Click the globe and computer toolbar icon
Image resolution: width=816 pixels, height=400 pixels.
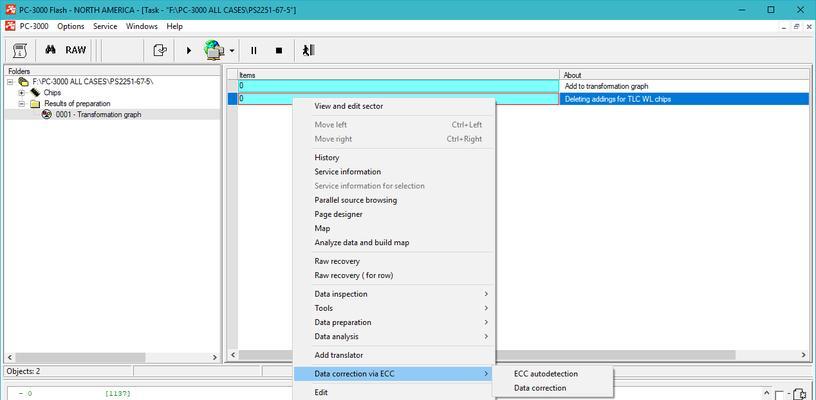[x=213, y=50]
